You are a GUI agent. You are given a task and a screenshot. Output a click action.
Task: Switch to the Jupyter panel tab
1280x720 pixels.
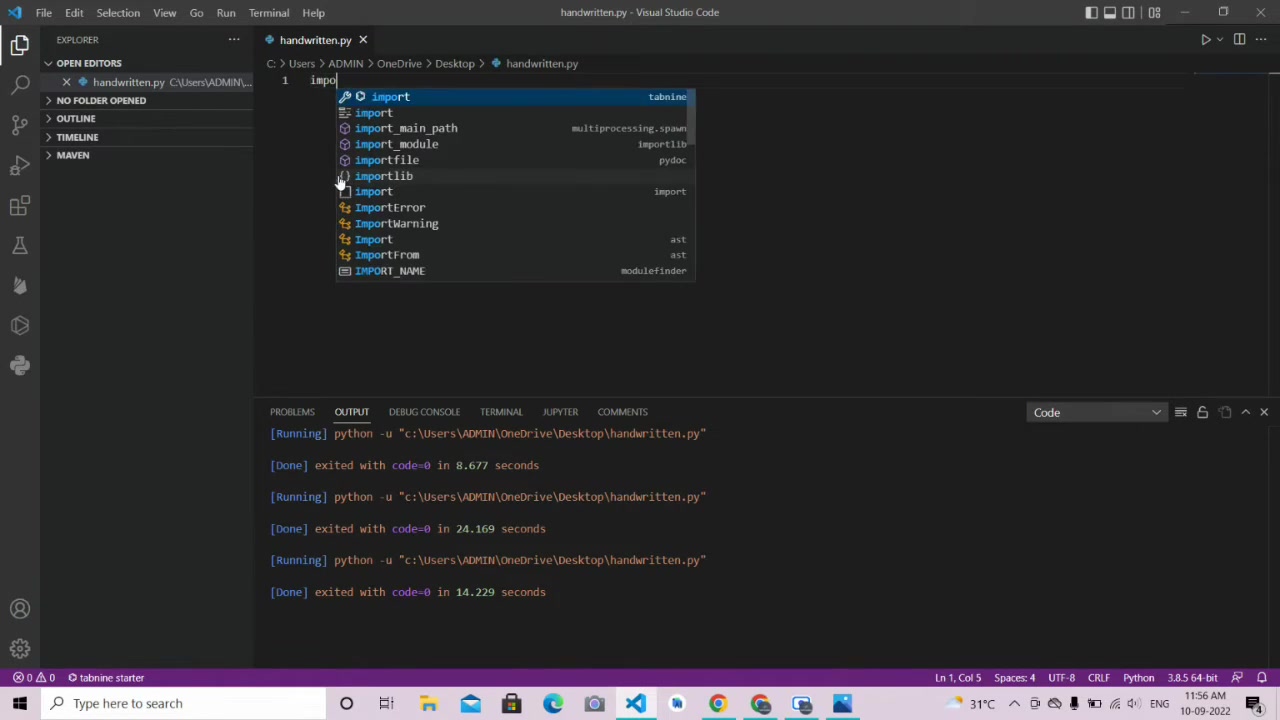(560, 412)
